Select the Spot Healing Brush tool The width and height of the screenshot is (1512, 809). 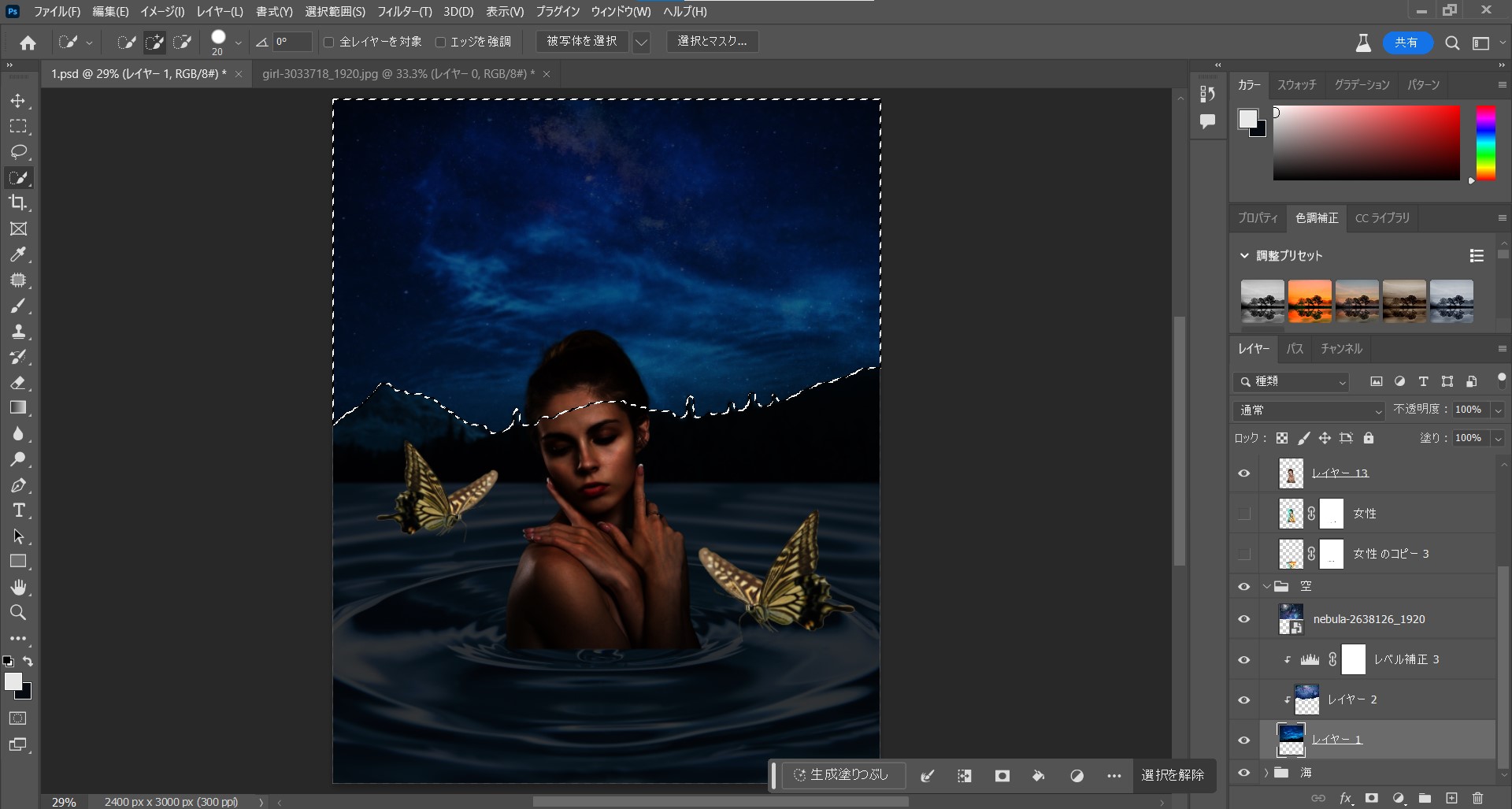[18, 280]
